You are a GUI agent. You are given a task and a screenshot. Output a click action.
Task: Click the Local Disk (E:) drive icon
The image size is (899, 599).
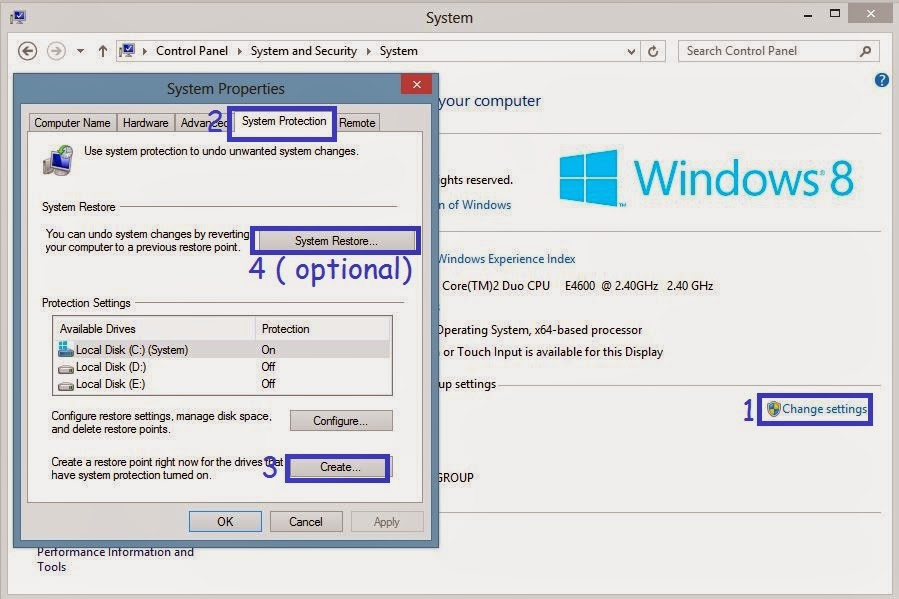(x=66, y=382)
